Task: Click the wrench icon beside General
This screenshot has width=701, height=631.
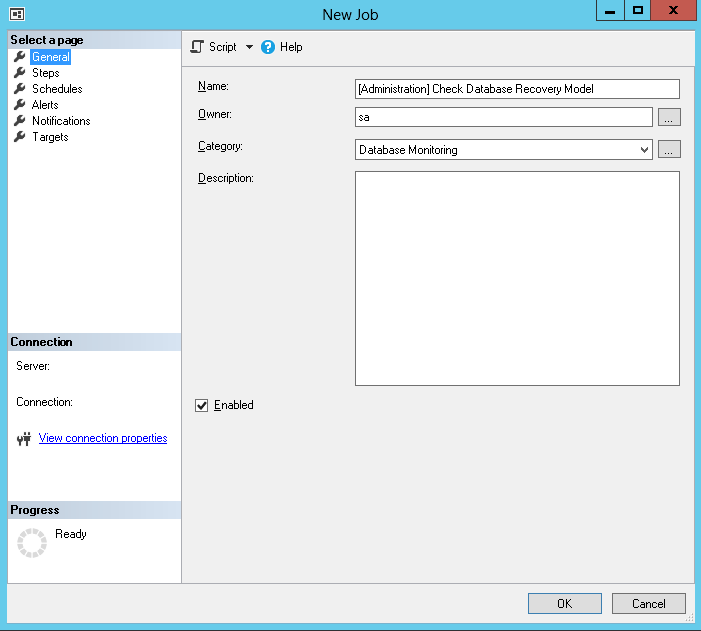Action: [x=20, y=57]
